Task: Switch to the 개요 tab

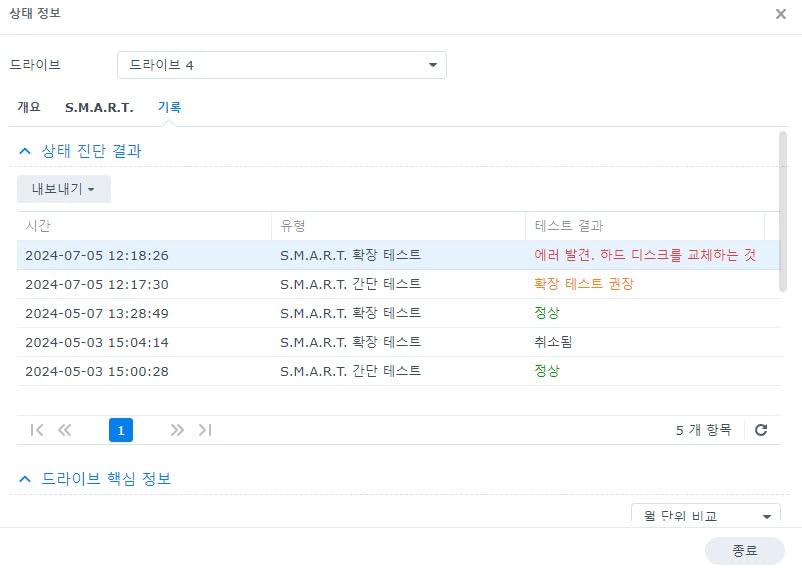Action: (29, 107)
